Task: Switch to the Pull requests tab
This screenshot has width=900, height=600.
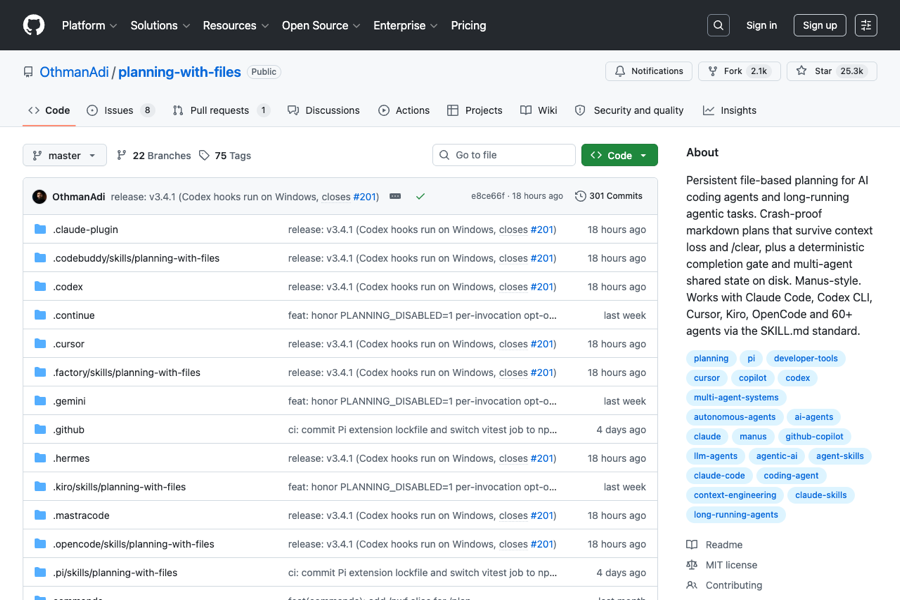Action: click(x=221, y=110)
